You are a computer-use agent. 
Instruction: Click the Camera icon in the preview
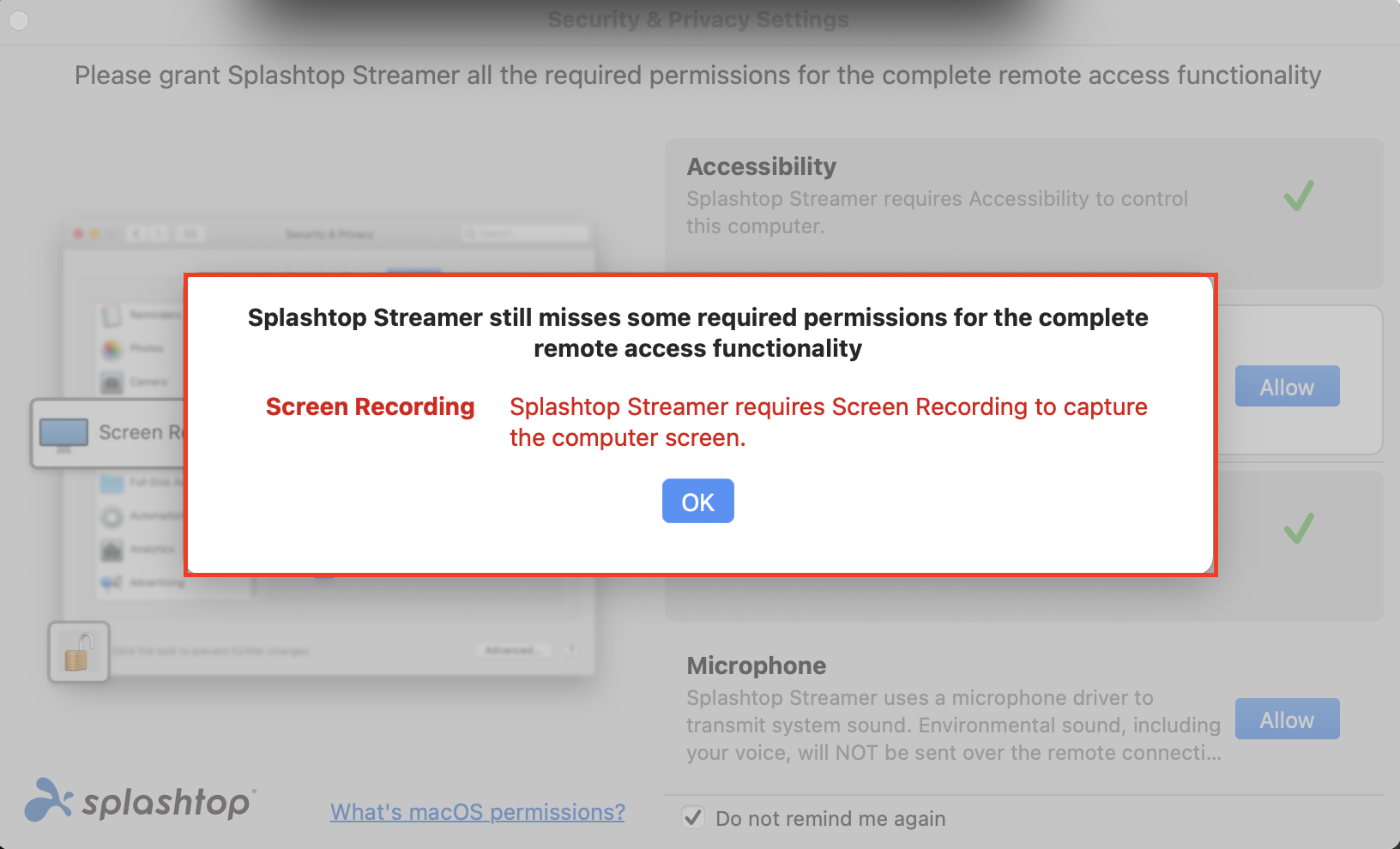click(x=112, y=382)
